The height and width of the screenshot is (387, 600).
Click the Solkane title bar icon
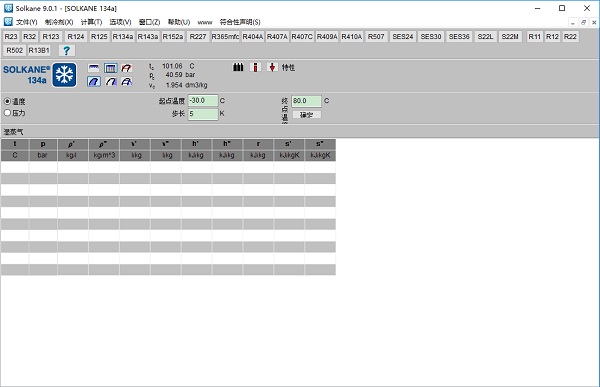pyautogui.click(x=8, y=8)
